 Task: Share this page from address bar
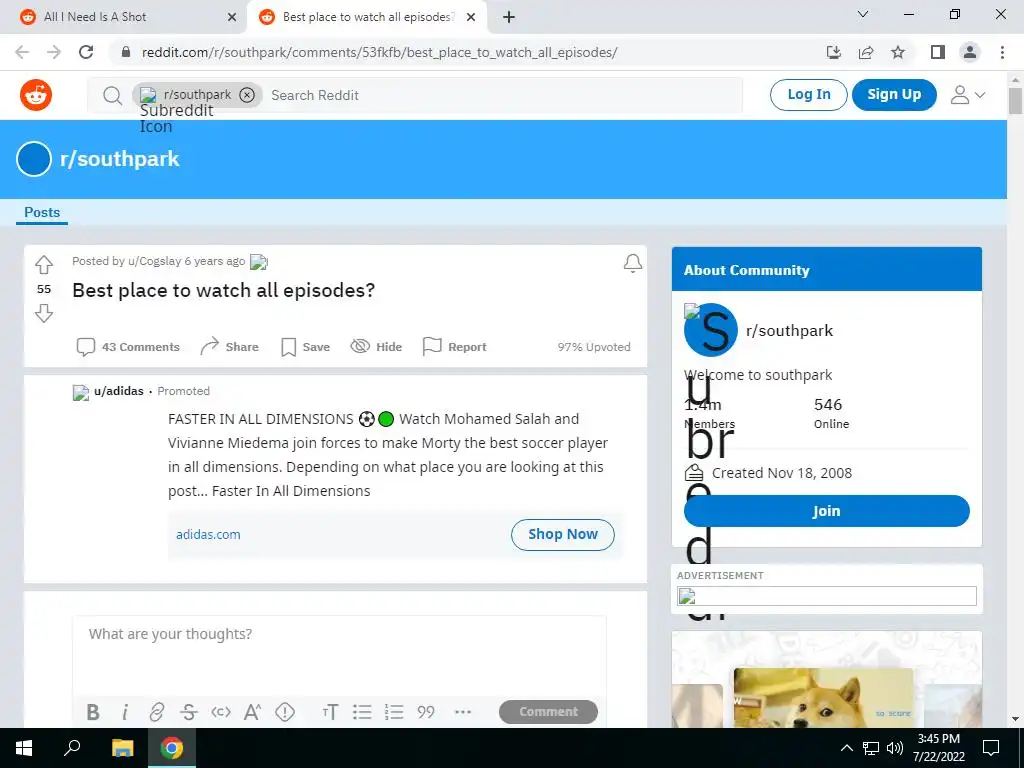click(866, 52)
